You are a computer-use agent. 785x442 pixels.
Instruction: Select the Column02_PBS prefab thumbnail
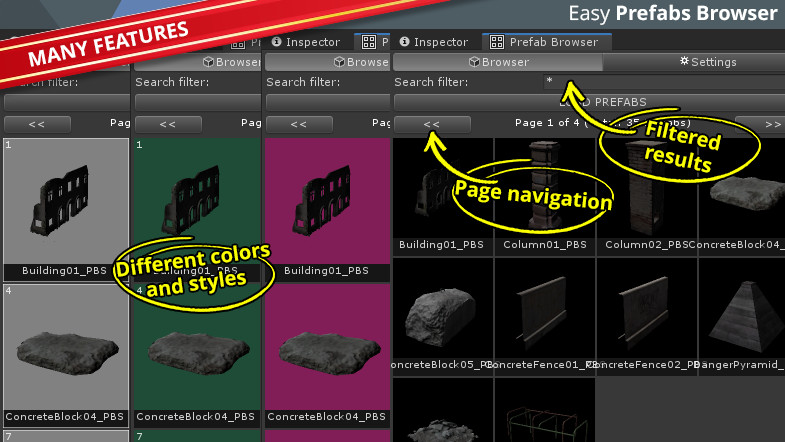[x=647, y=189]
